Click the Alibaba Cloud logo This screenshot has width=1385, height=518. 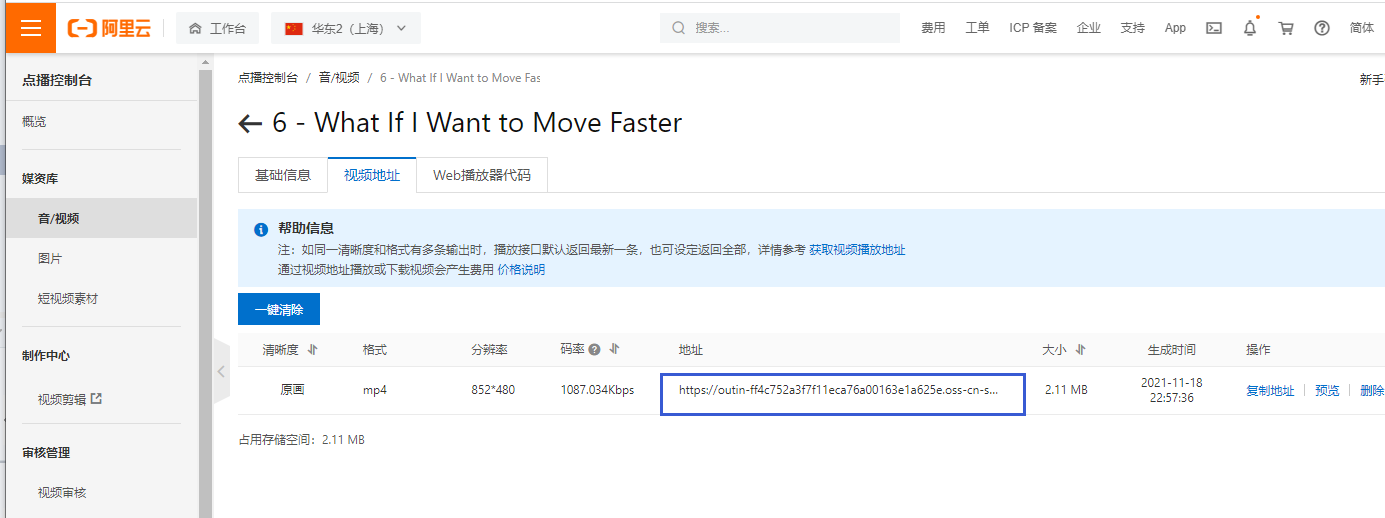click(109, 28)
